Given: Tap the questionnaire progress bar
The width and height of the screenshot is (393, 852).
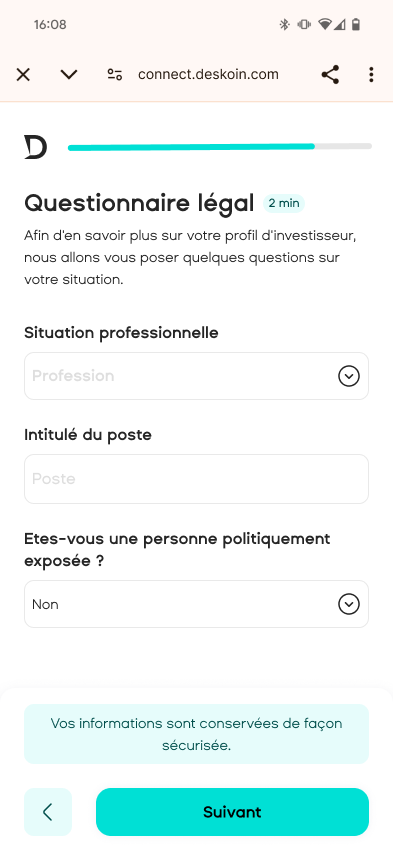Looking at the screenshot, I should point(220,147).
